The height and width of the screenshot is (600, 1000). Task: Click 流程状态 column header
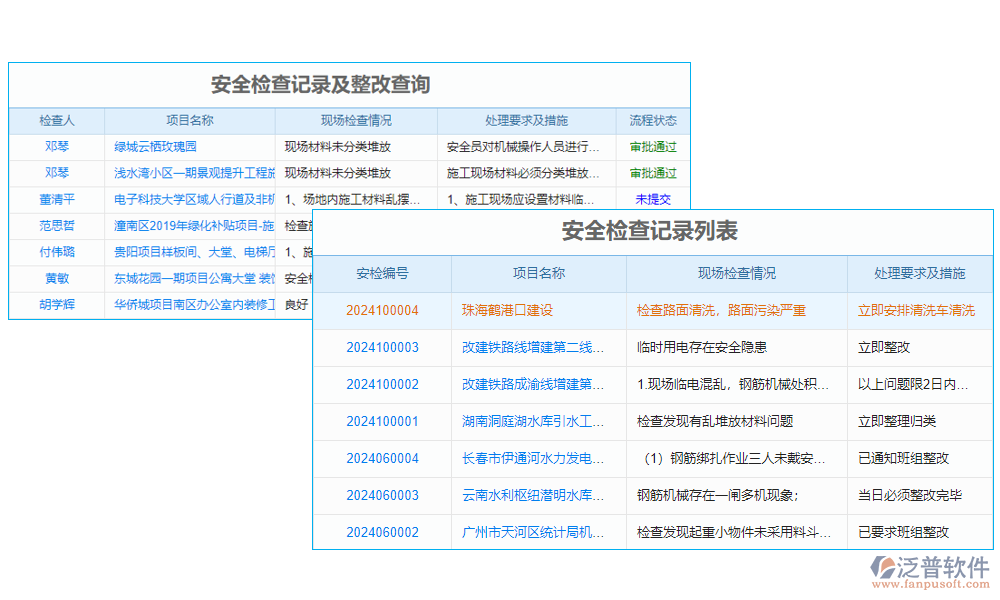pos(654,120)
